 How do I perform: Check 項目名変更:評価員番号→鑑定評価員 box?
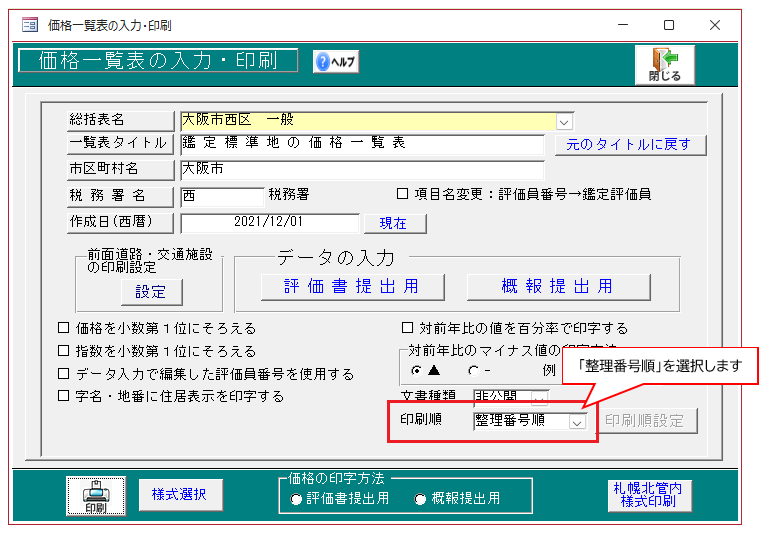pos(403,195)
